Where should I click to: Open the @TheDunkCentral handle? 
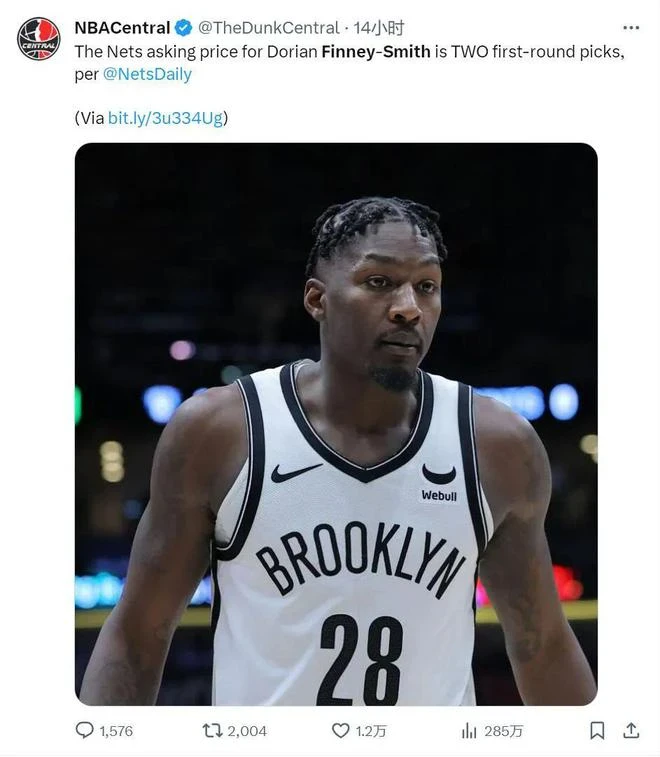[x=268, y=28]
